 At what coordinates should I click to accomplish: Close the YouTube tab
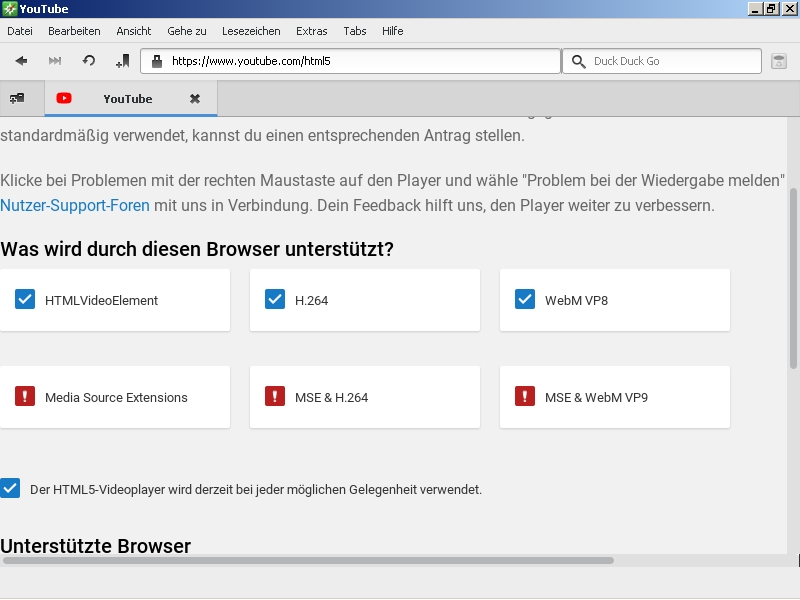(x=195, y=99)
